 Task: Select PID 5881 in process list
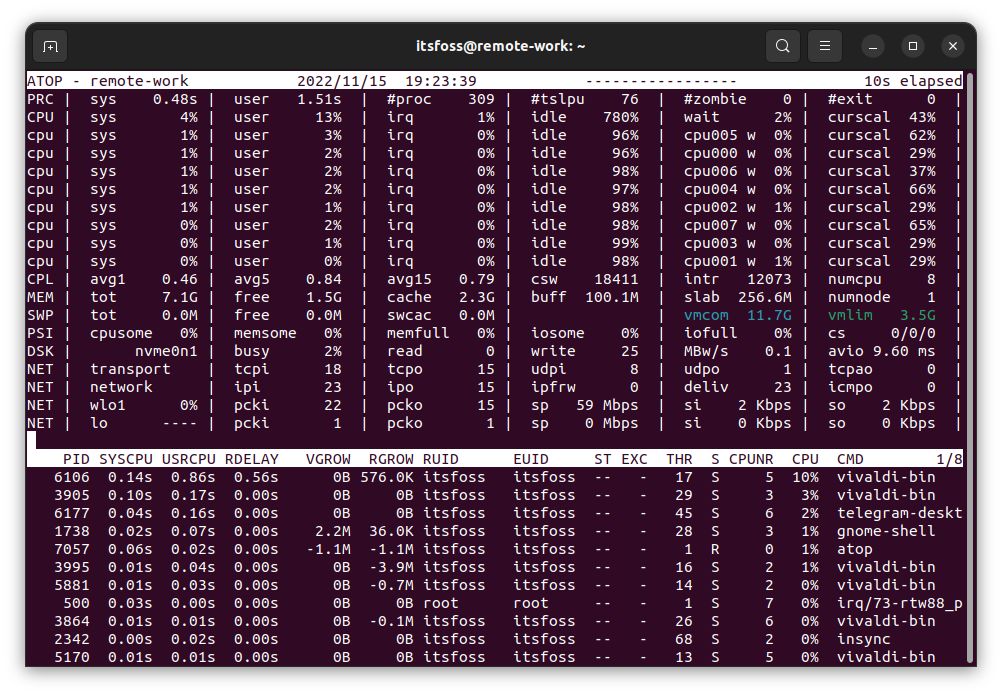tap(72, 585)
